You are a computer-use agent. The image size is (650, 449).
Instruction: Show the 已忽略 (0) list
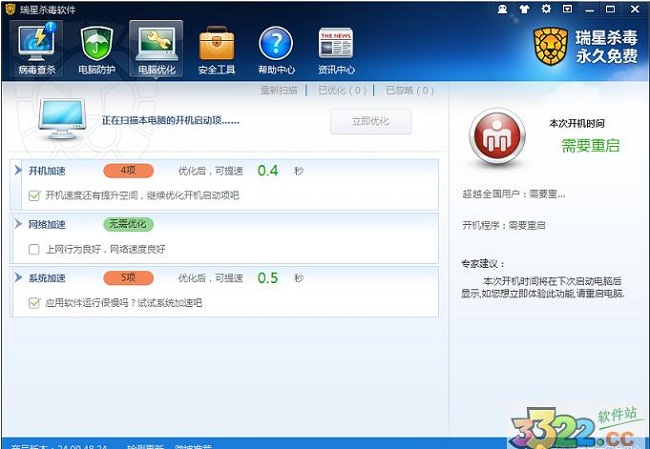[410, 90]
